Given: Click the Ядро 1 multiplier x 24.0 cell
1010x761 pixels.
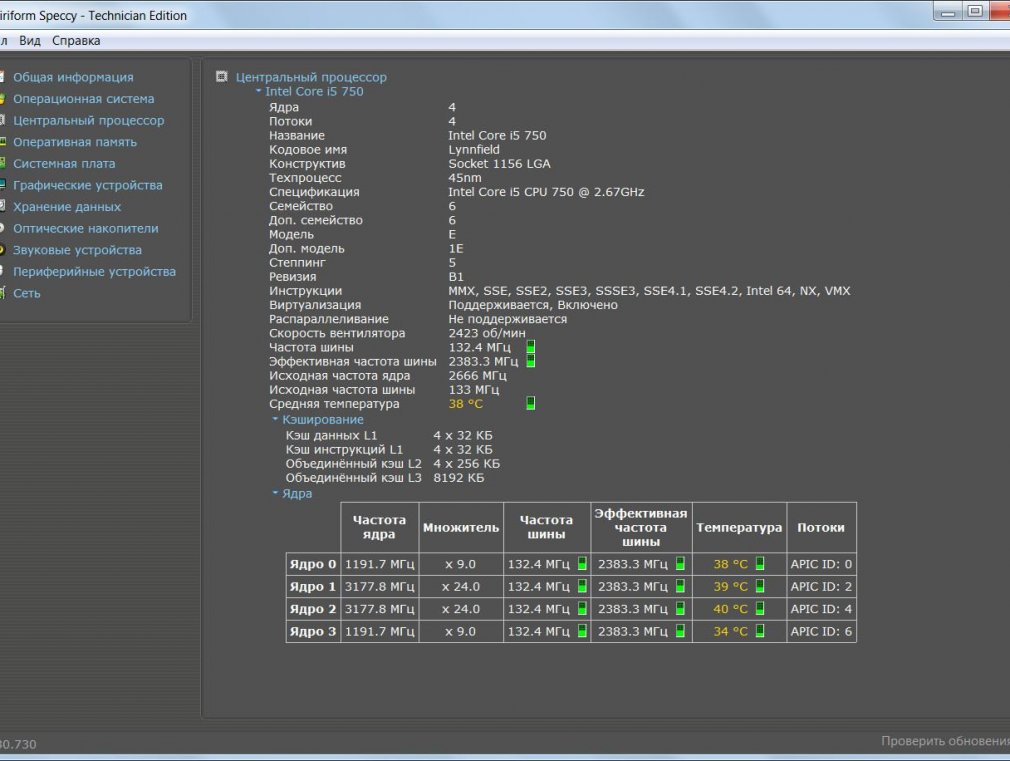Looking at the screenshot, I should point(461,586).
